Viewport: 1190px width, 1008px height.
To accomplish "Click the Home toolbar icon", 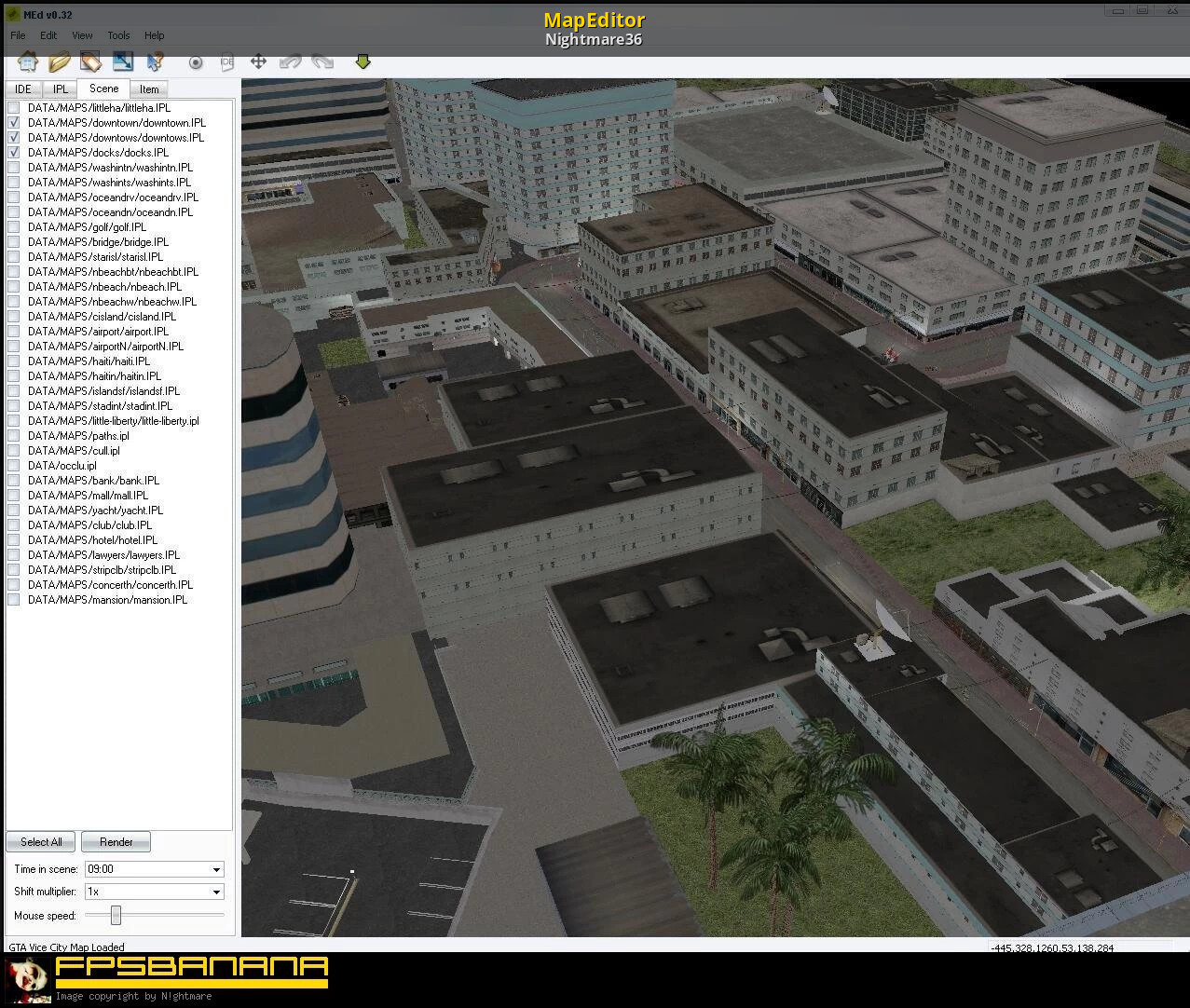I will click(x=28, y=62).
